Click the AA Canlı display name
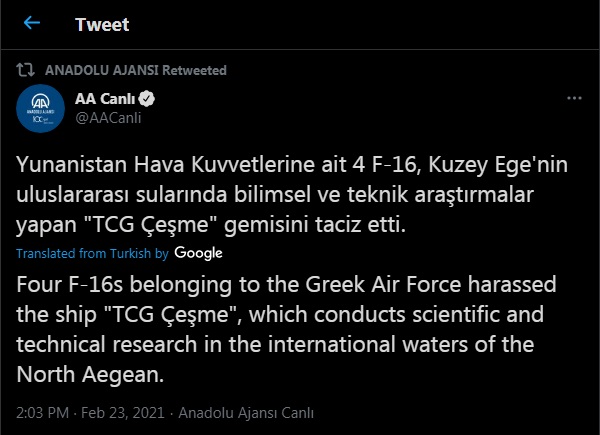Image resolution: width=600 pixels, height=435 pixels. point(104,99)
